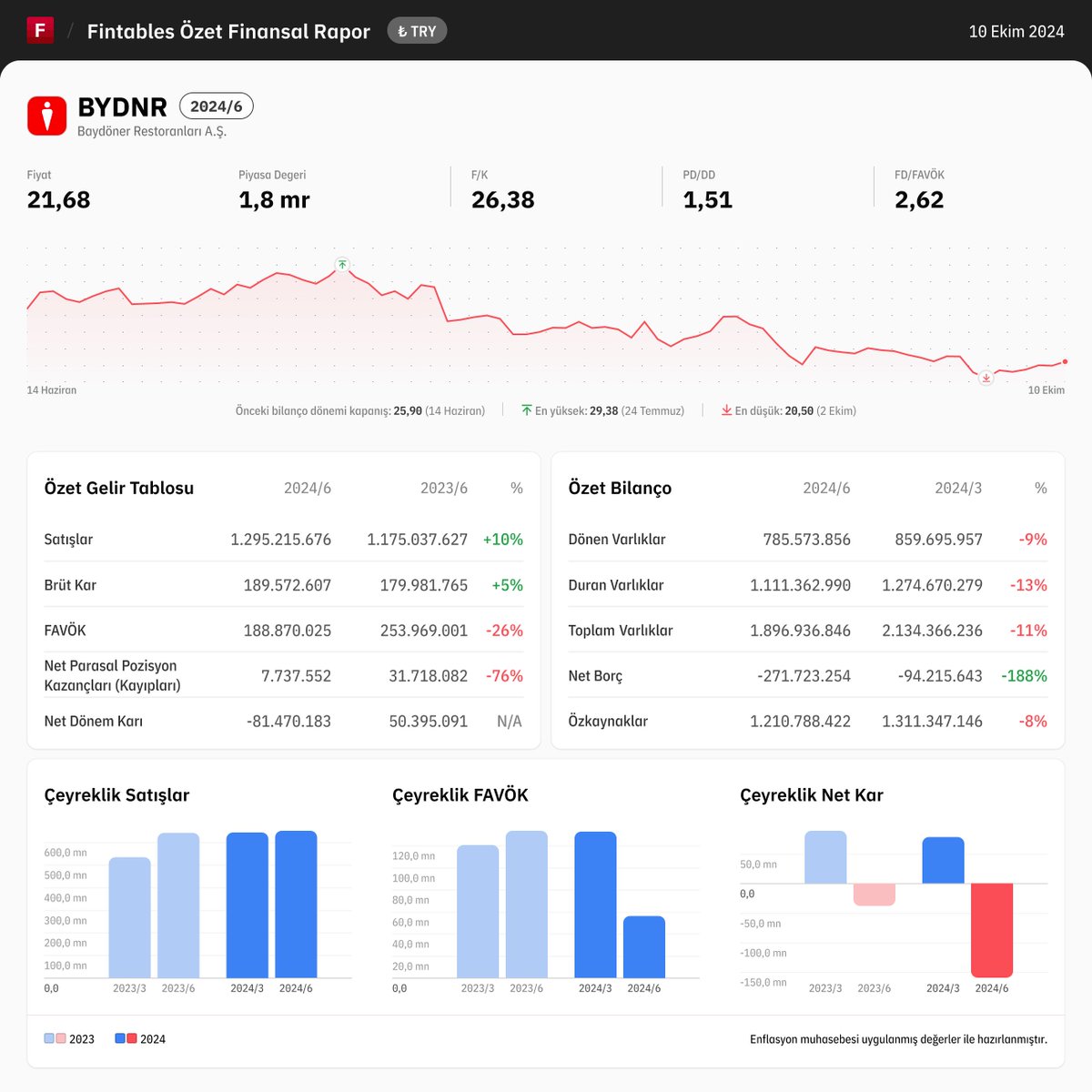Screen dimensions: 1092x1092
Task: Click the blue 2024/3 bar in Net Kar
Action: pos(943,860)
